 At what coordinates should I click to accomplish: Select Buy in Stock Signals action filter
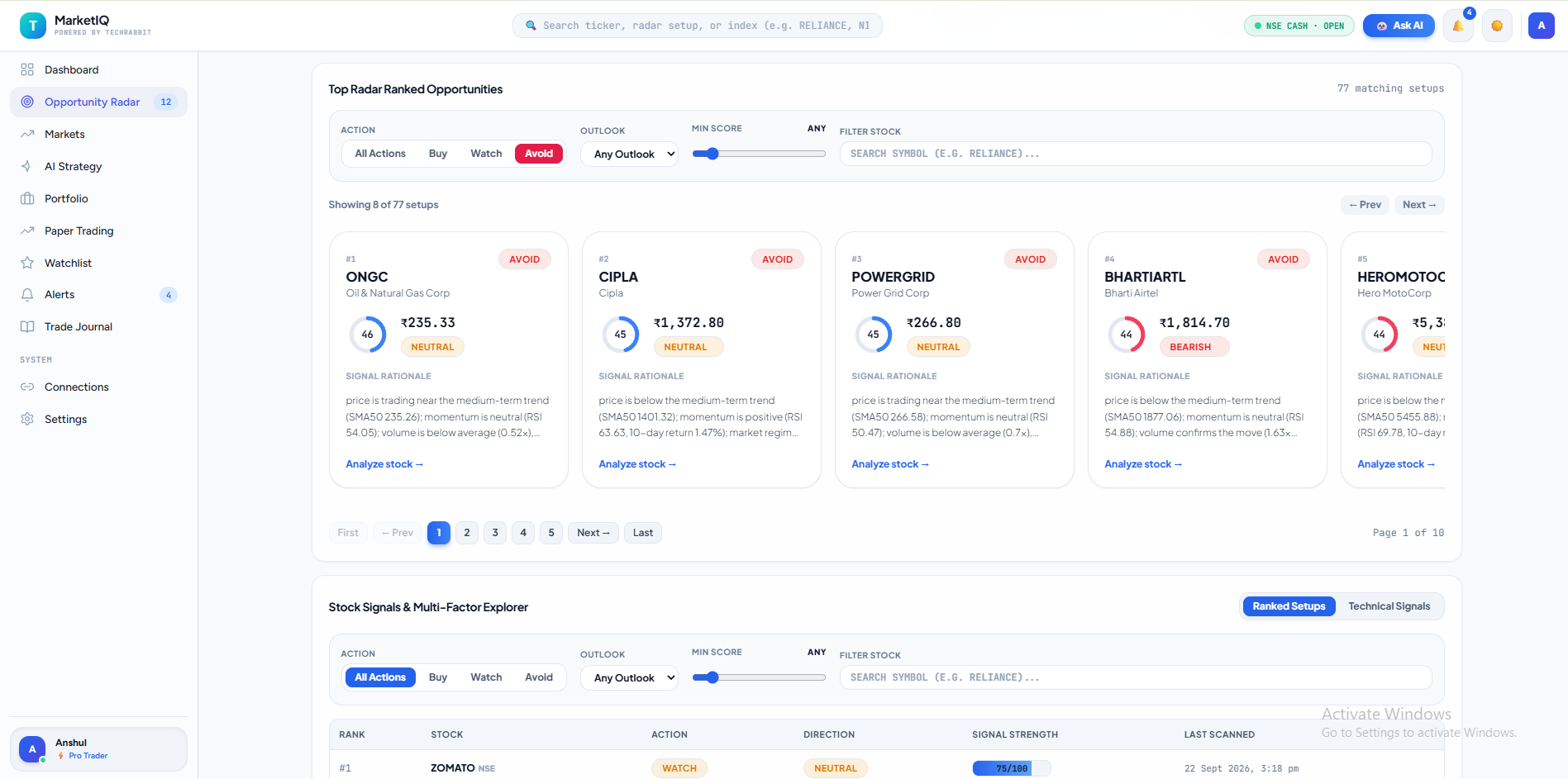pyautogui.click(x=438, y=677)
